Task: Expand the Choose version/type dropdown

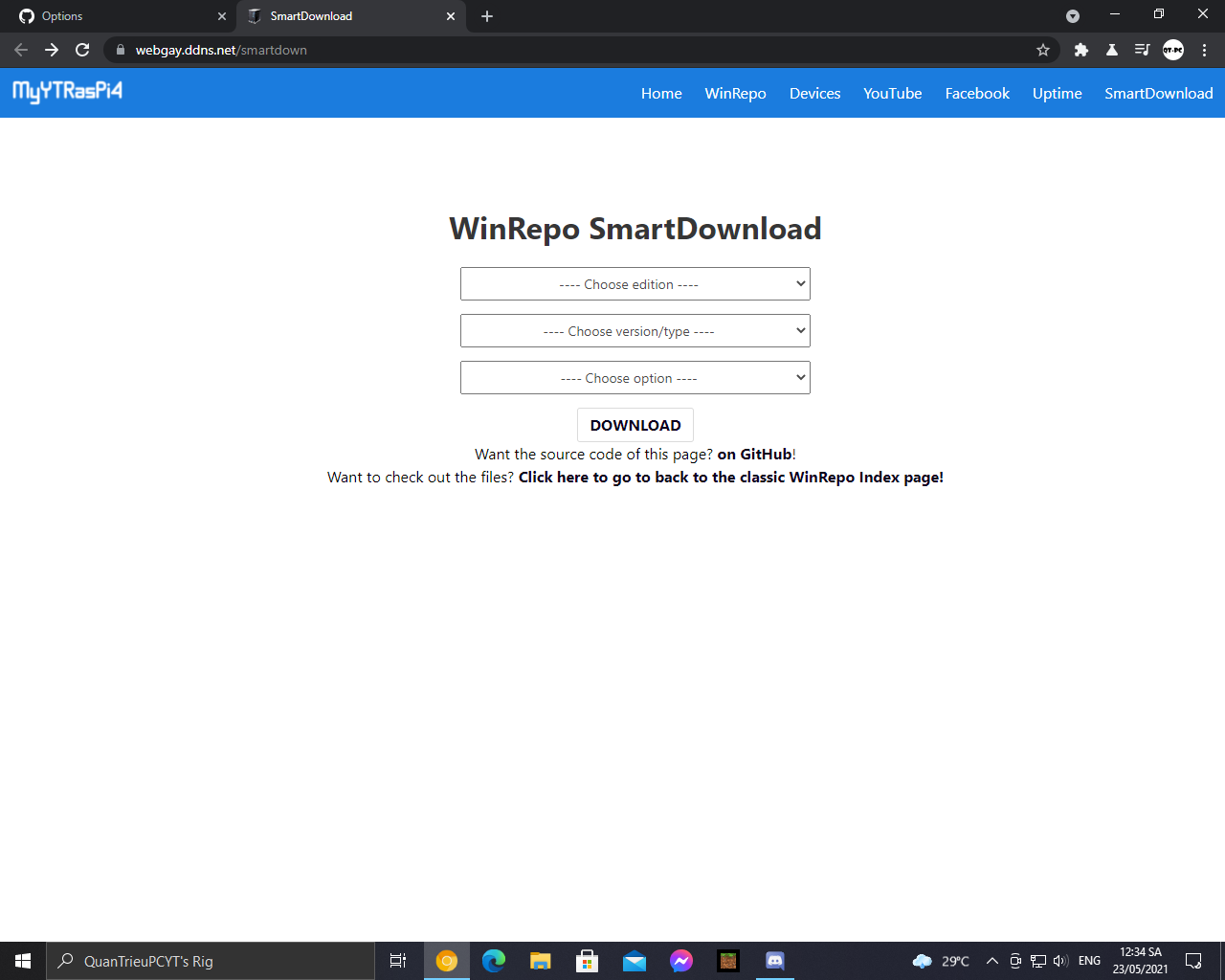Action: (x=635, y=330)
